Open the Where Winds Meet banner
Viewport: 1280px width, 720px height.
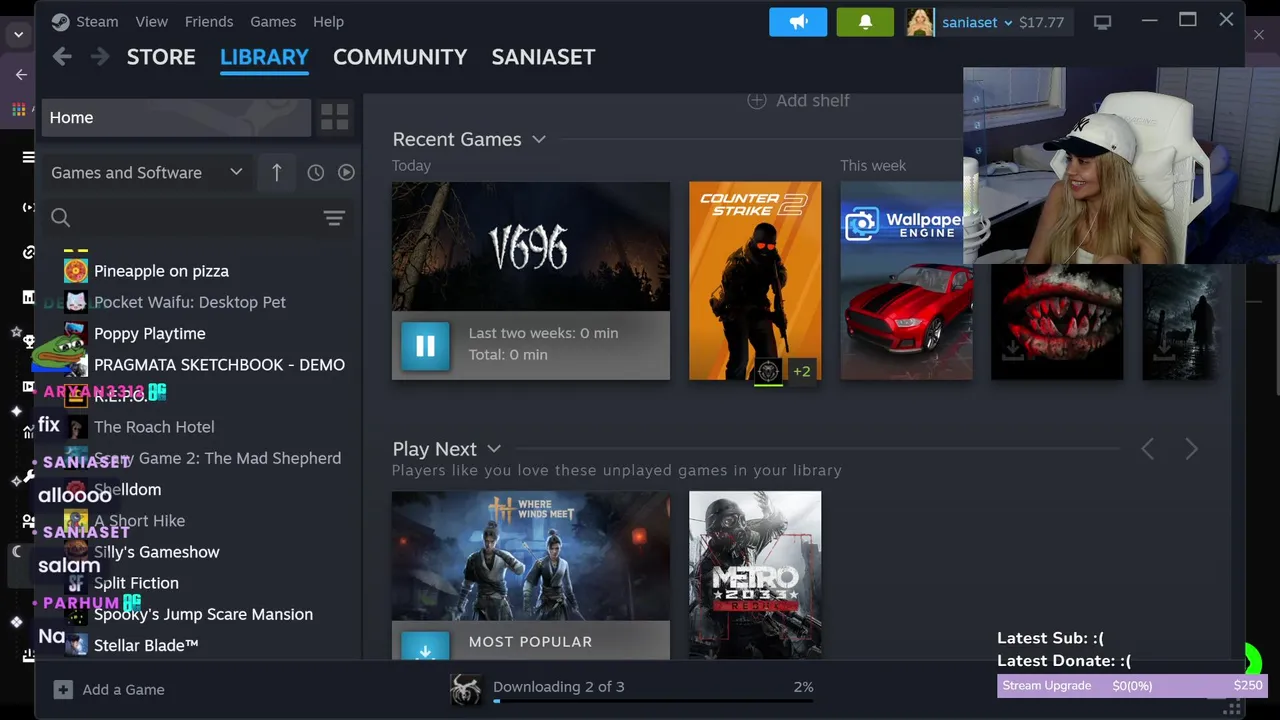531,556
